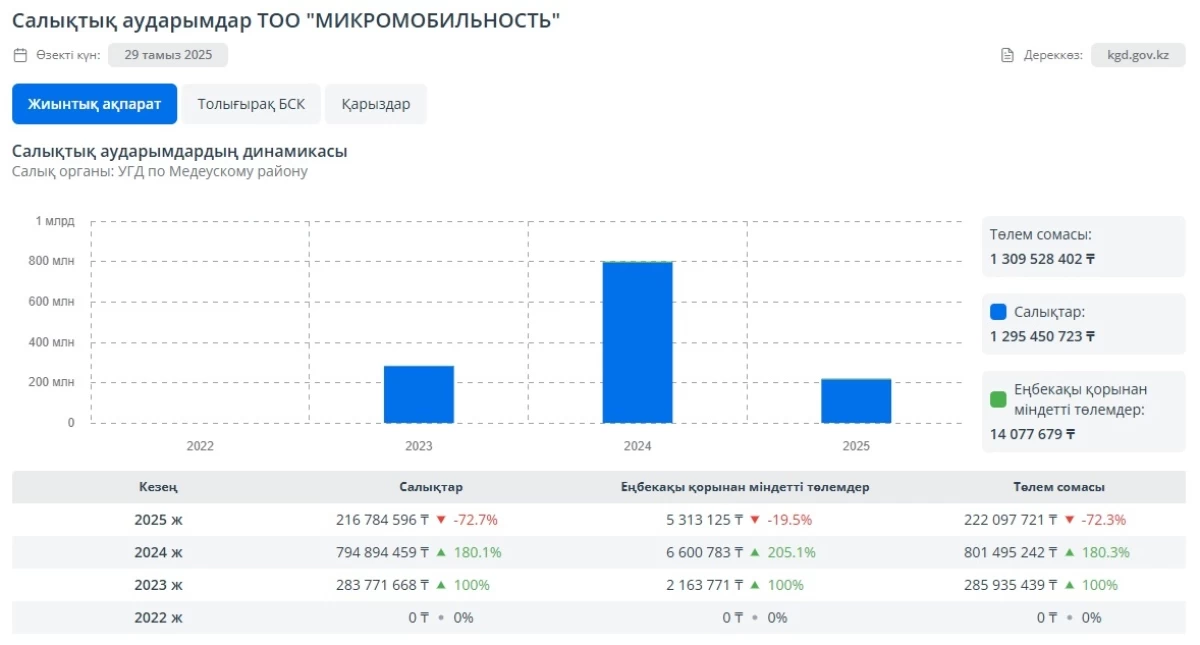The image size is (1200, 645).
Task: Click the kgd.gov.kz source badge
Action: click(x=1138, y=55)
